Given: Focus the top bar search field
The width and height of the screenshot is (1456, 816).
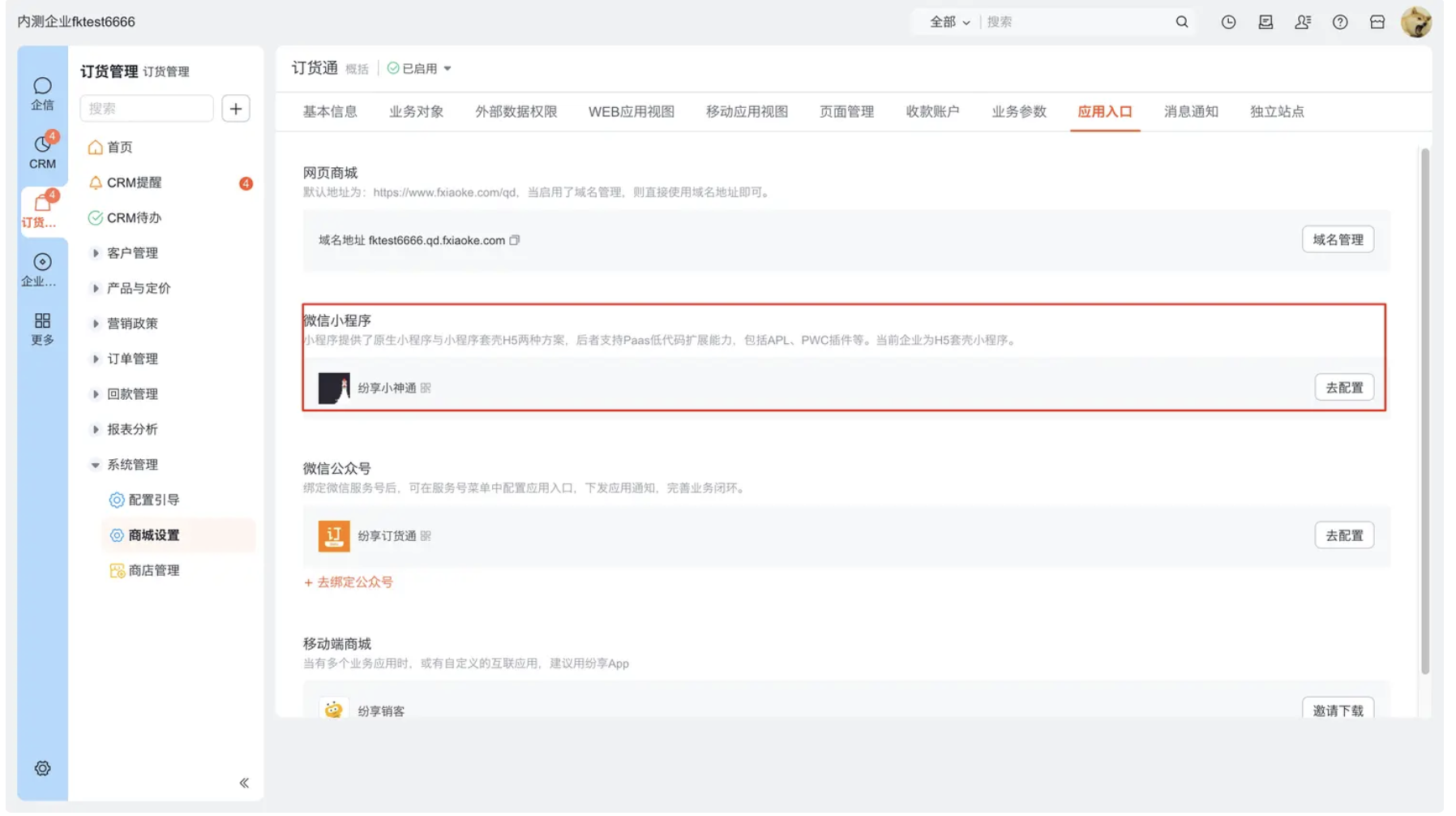Looking at the screenshot, I should tap(1077, 22).
